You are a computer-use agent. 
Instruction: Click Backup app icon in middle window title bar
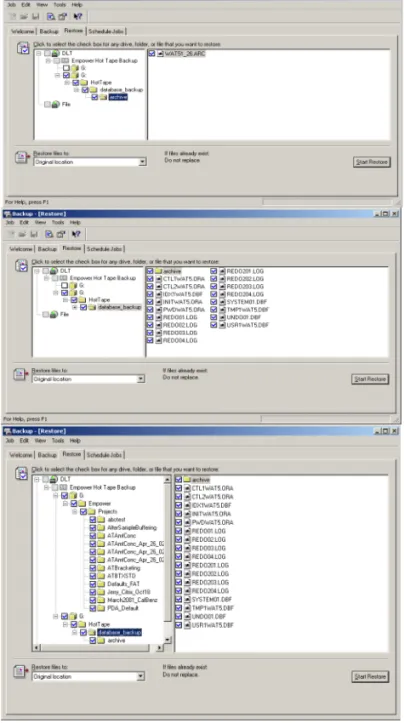(x=7, y=214)
